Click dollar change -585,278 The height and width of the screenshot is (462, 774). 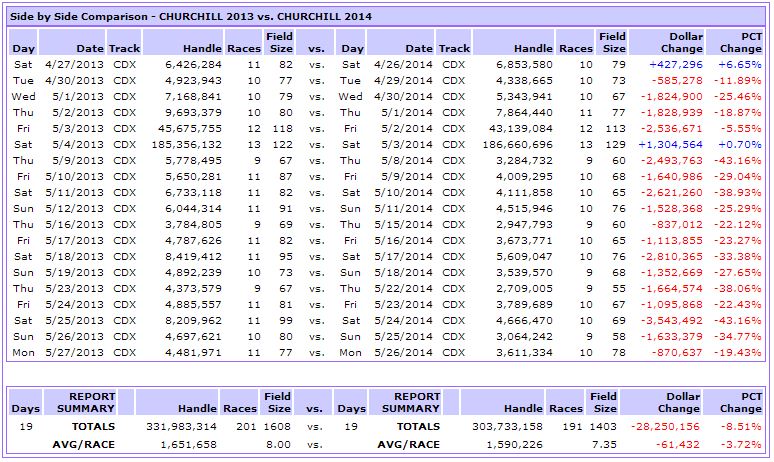(677, 80)
